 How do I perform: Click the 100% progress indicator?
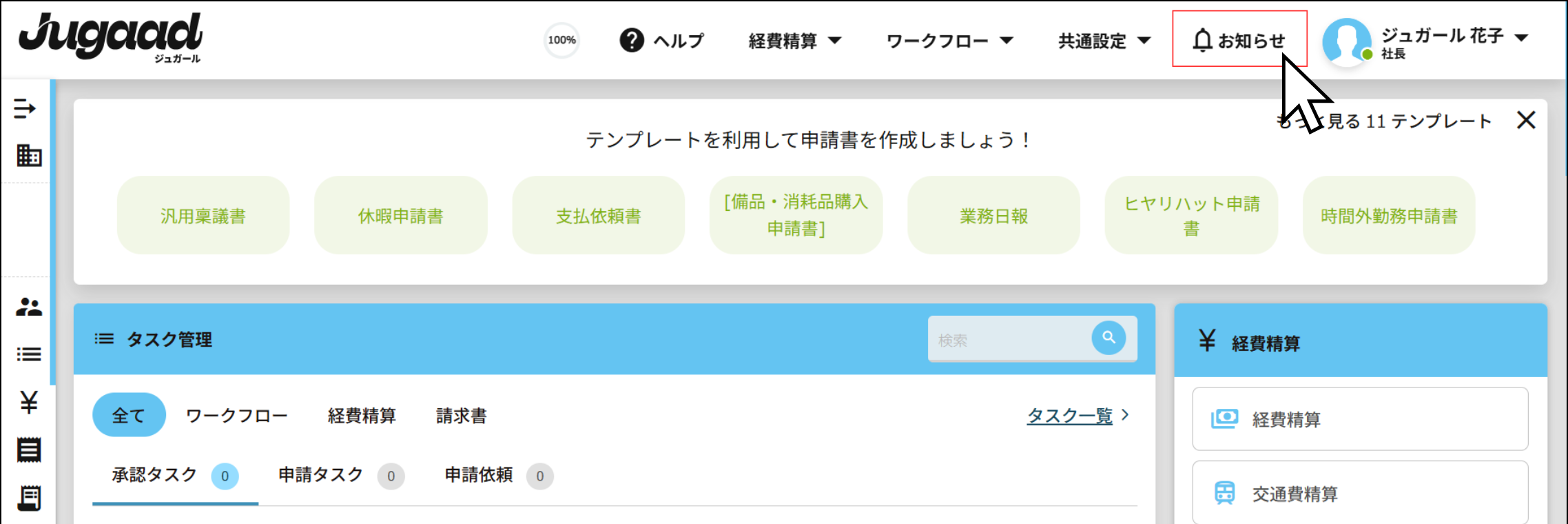tap(561, 40)
